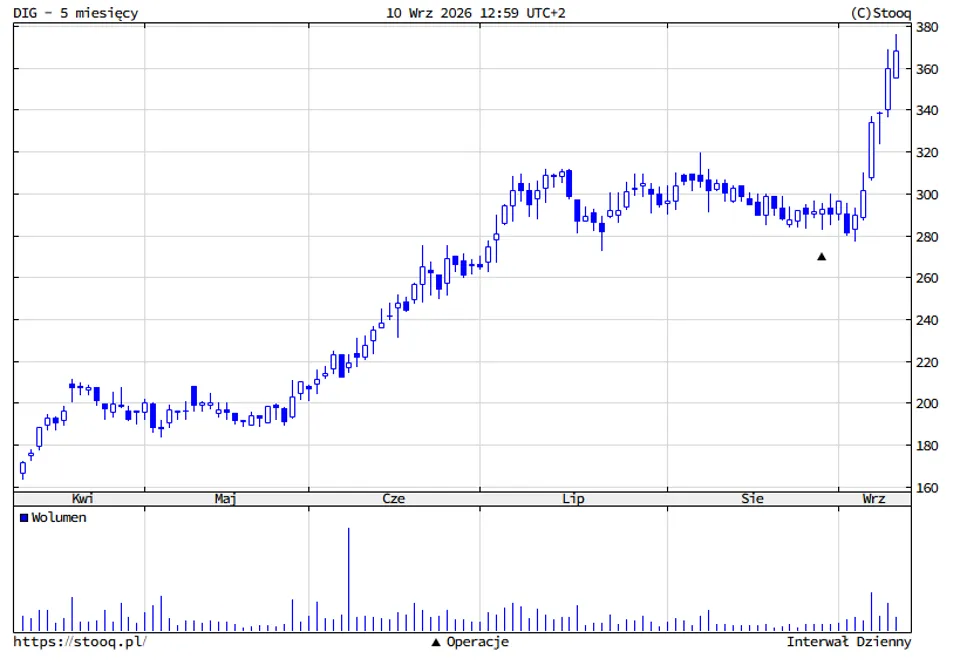Click the first candlestick near 168 in April
Image resolution: width=960 pixels, height=665 pixels.
pyautogui.click(x=23, y=469)
